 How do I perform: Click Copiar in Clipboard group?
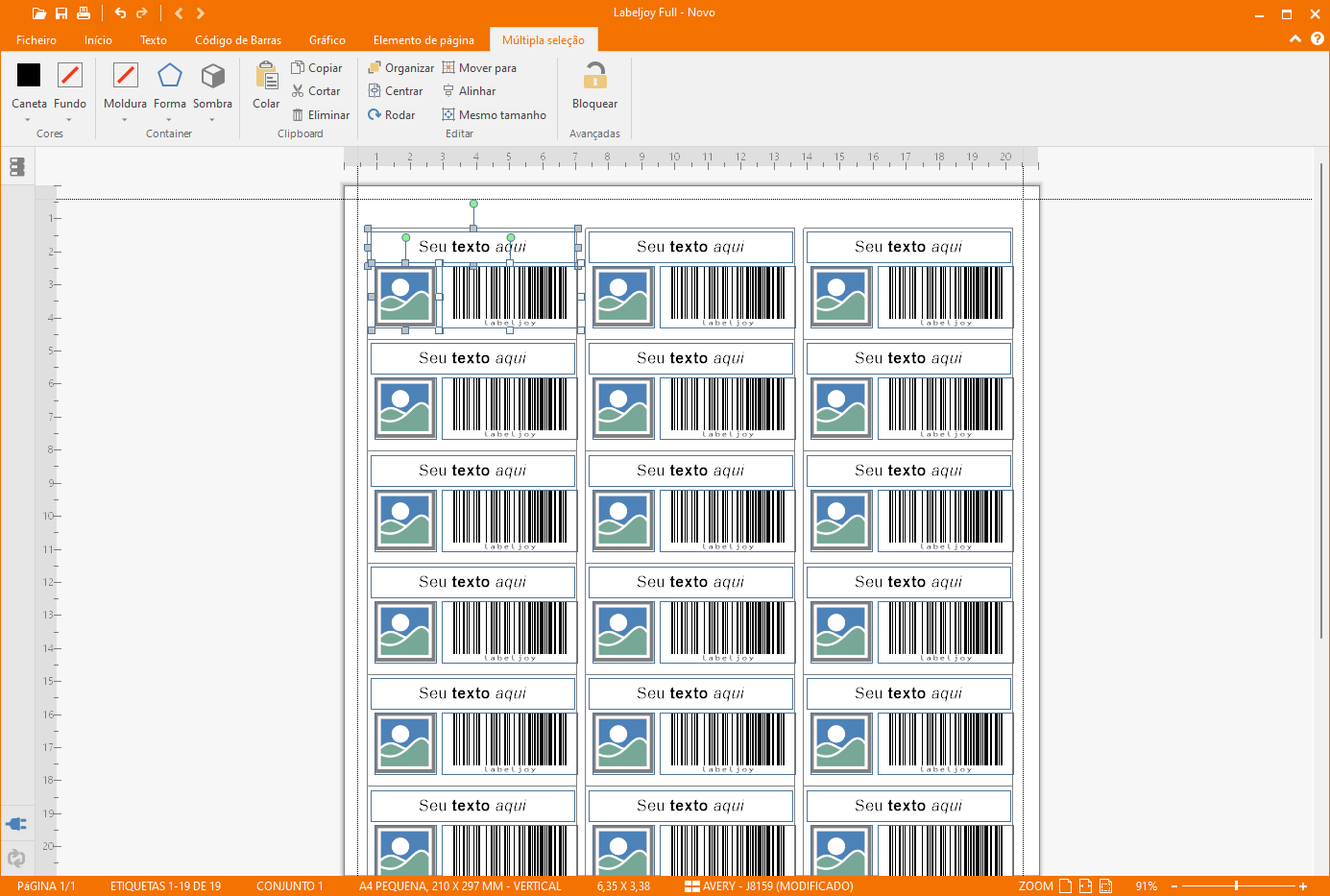tap(317, 68)
